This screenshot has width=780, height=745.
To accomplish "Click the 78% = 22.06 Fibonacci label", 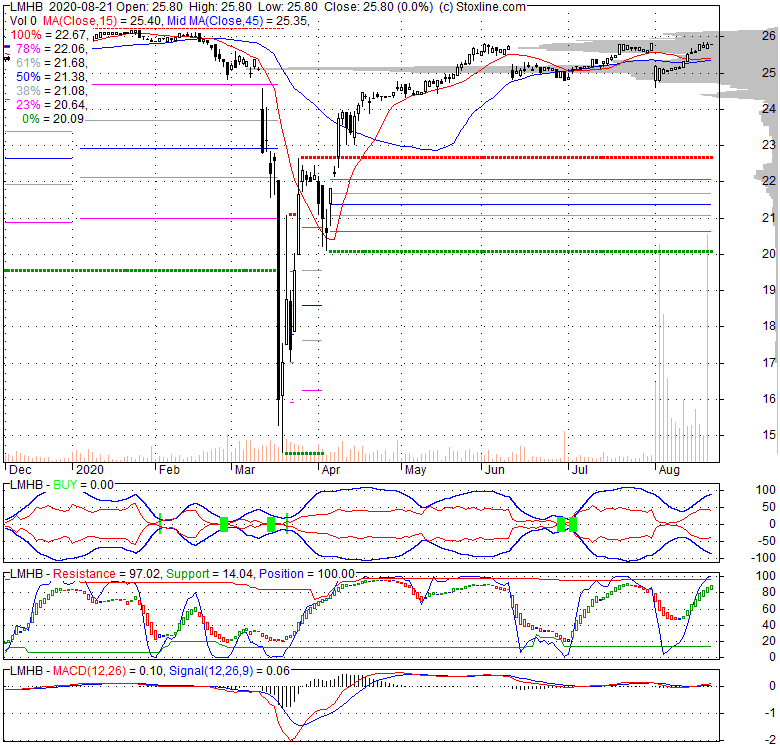I will pos(51,49).
